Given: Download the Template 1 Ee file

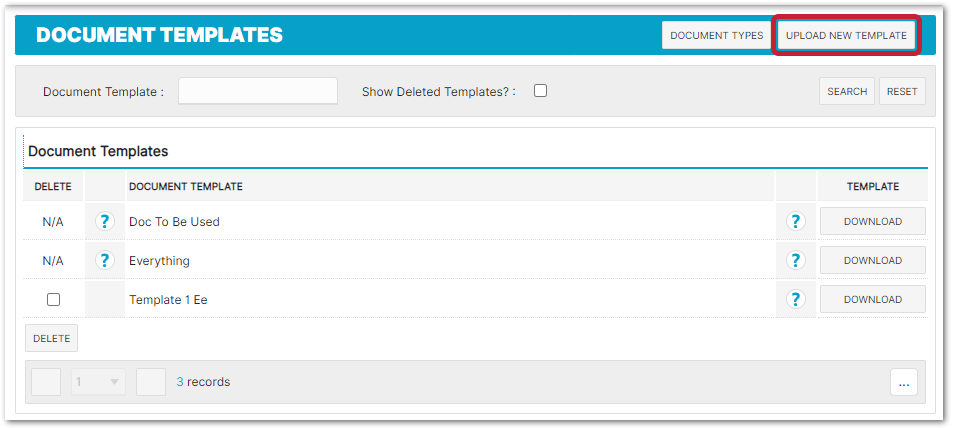Looking at the screenshot, I should click(x=872, y=299).
